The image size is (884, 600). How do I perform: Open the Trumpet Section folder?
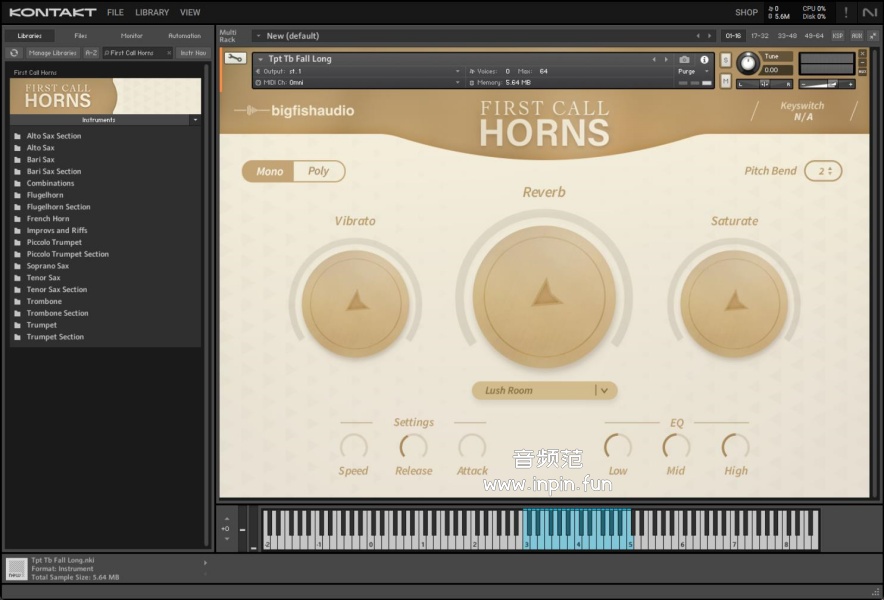[55, 337]
